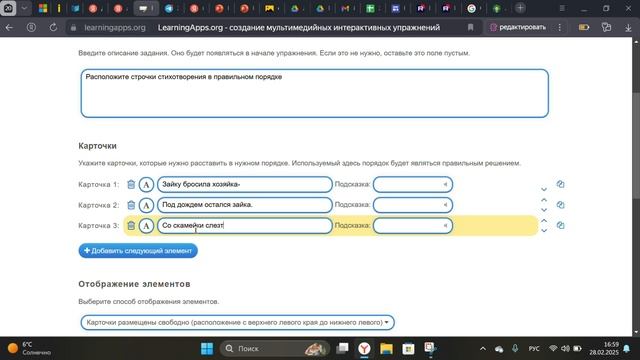Edit Карточка 2 text Под дождем остался зайка
This screenshot has width=640, height=360.
(x=244, y=205)
